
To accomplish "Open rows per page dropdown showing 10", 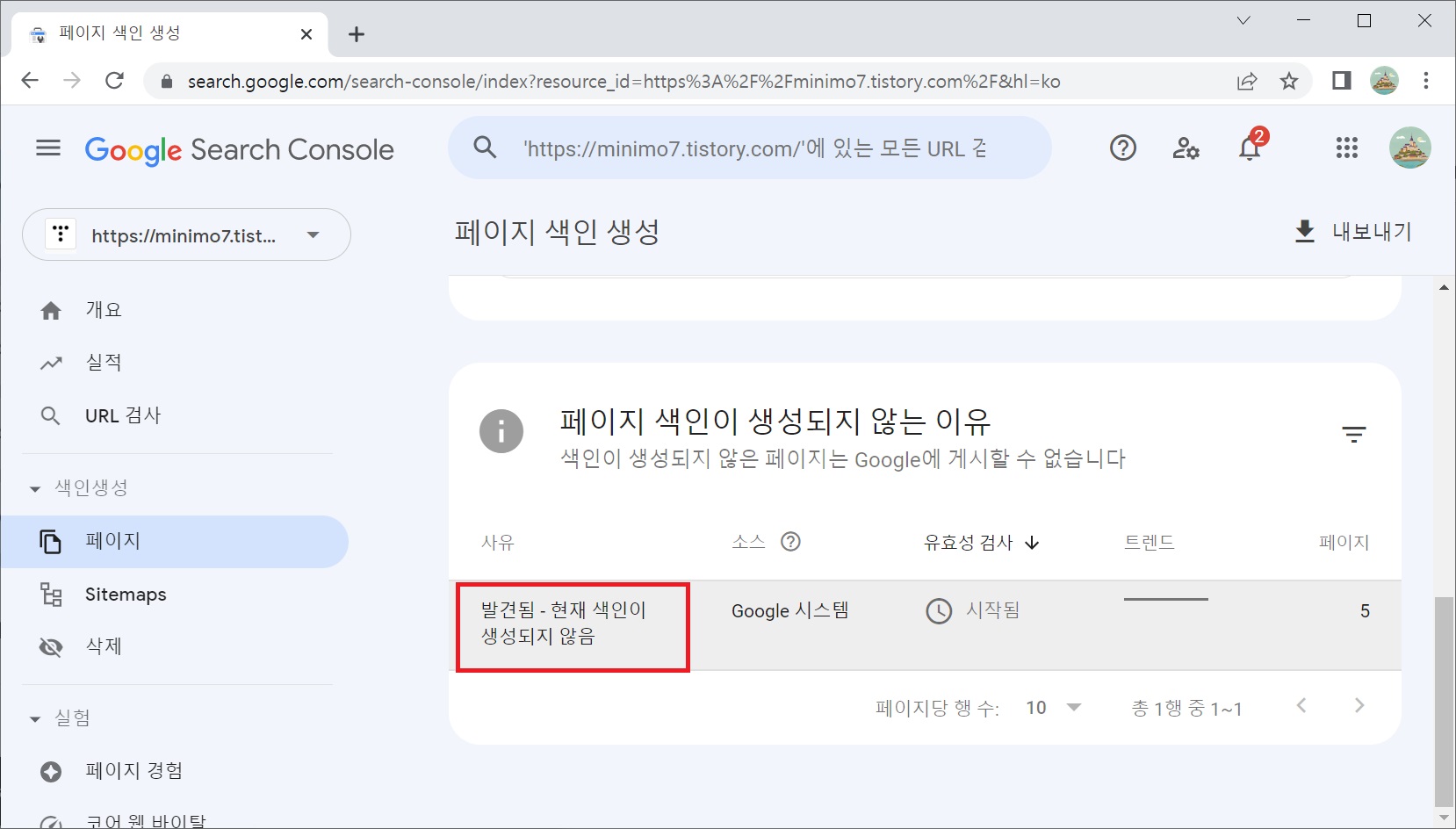I will 1053,708.
